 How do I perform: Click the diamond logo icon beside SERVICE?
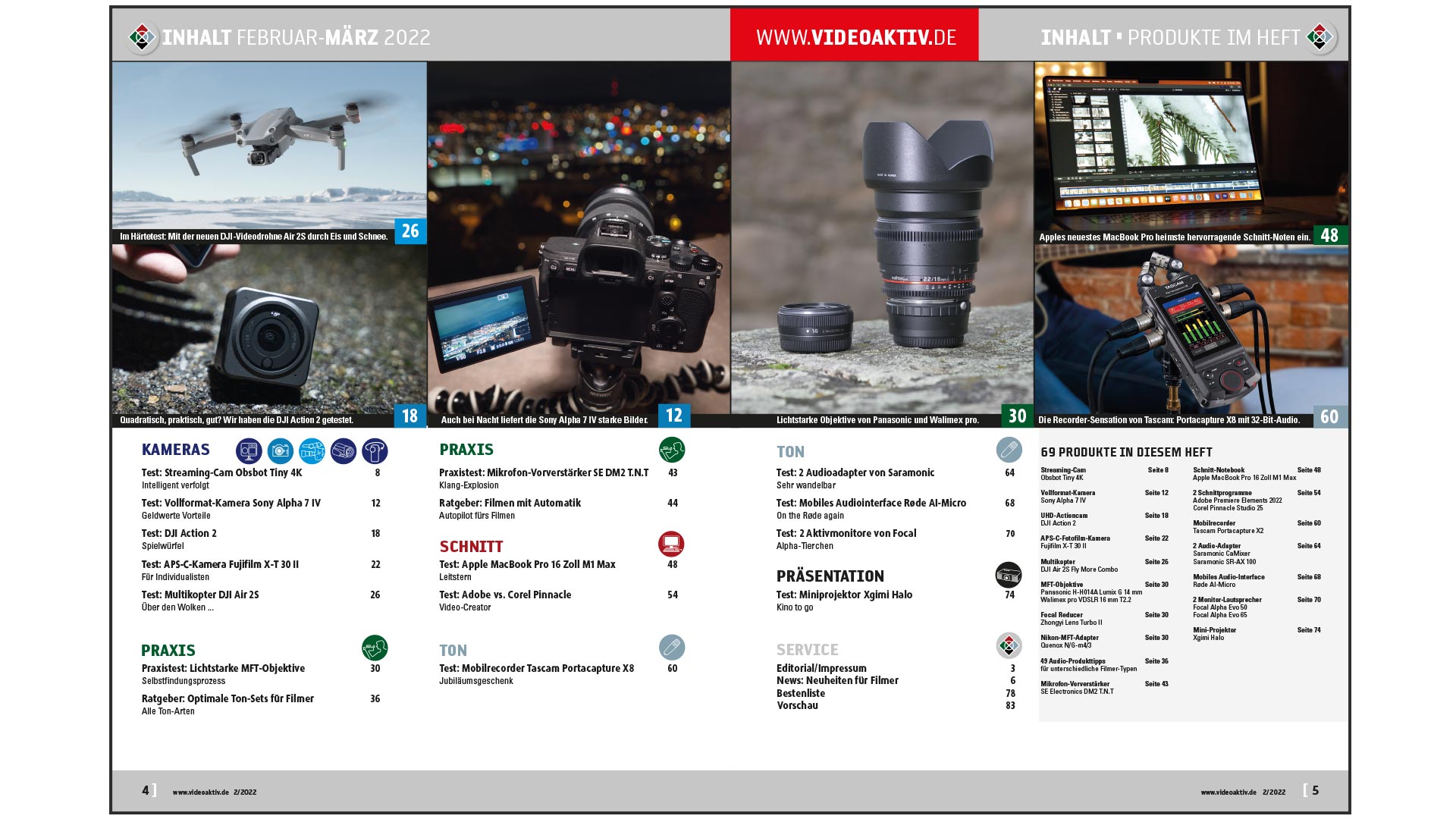(x=1009, y=646)
